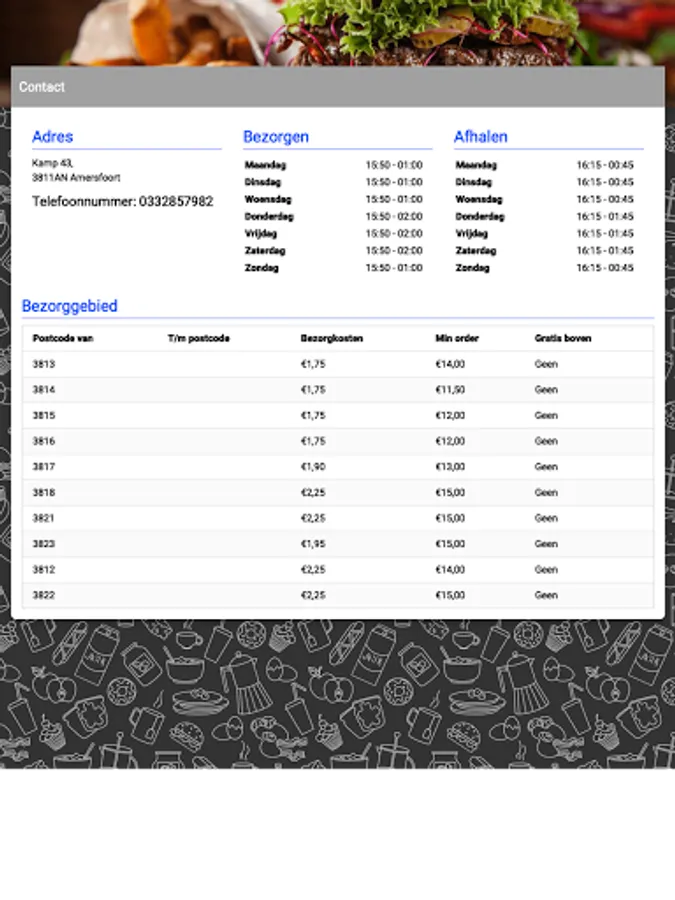Click Maandag in the Bezorgen schedule
The width and height of the screenshot is (675, 900).
[265, 165]
